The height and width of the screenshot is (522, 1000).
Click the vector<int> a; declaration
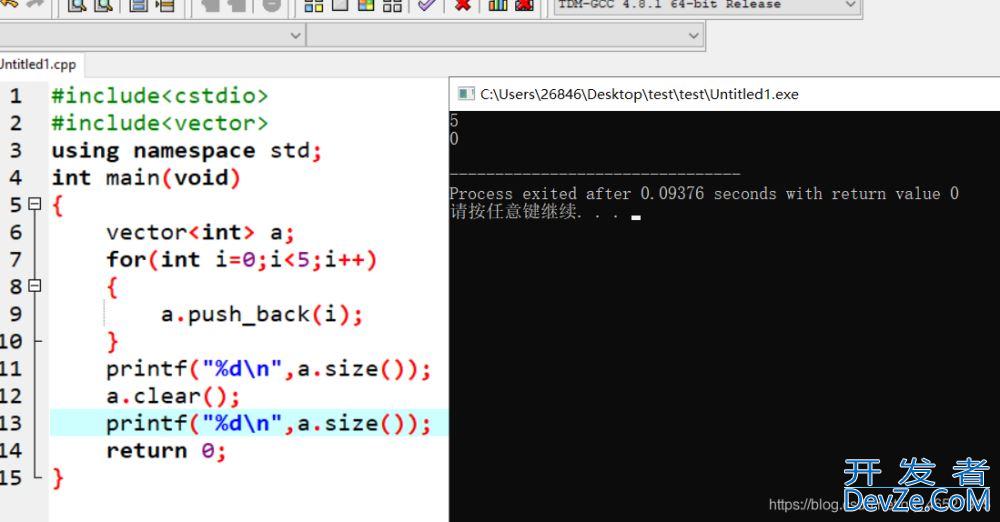click(x=200, y=232)
